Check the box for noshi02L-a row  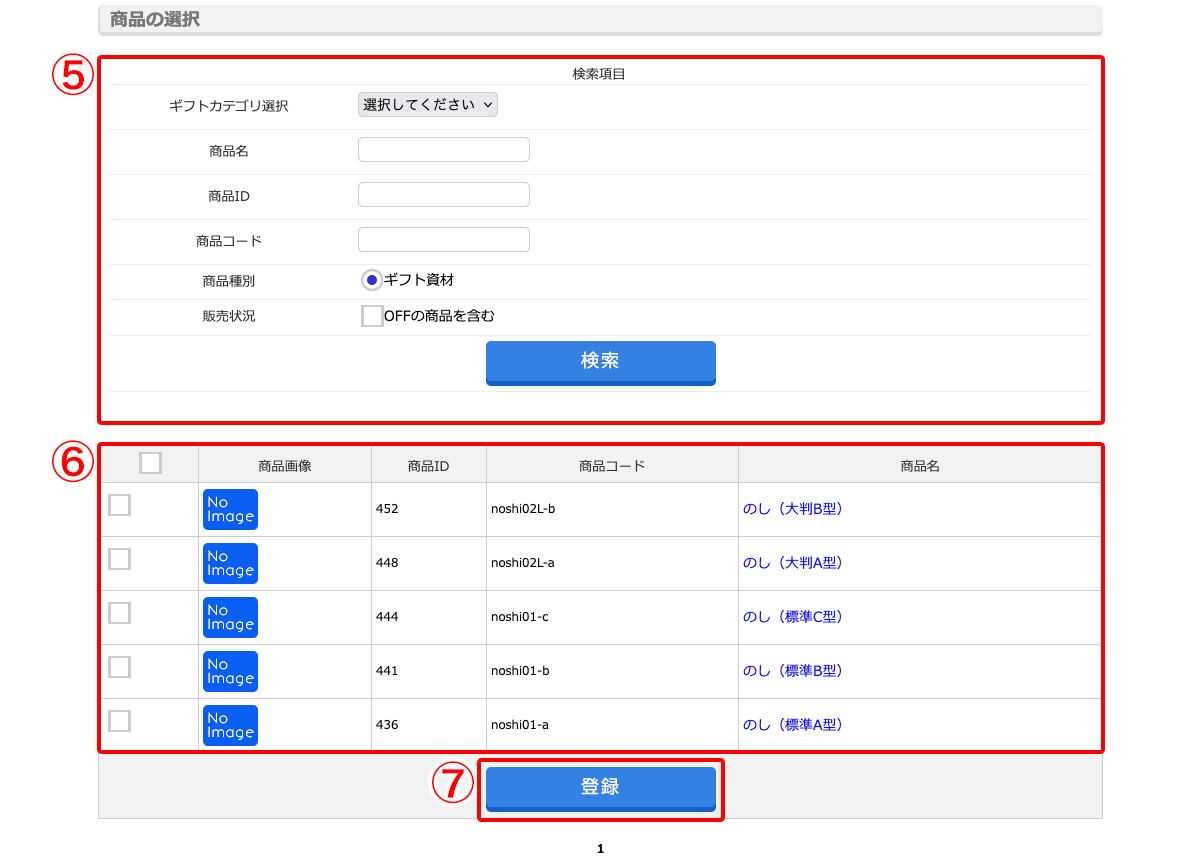click(119, 559)
